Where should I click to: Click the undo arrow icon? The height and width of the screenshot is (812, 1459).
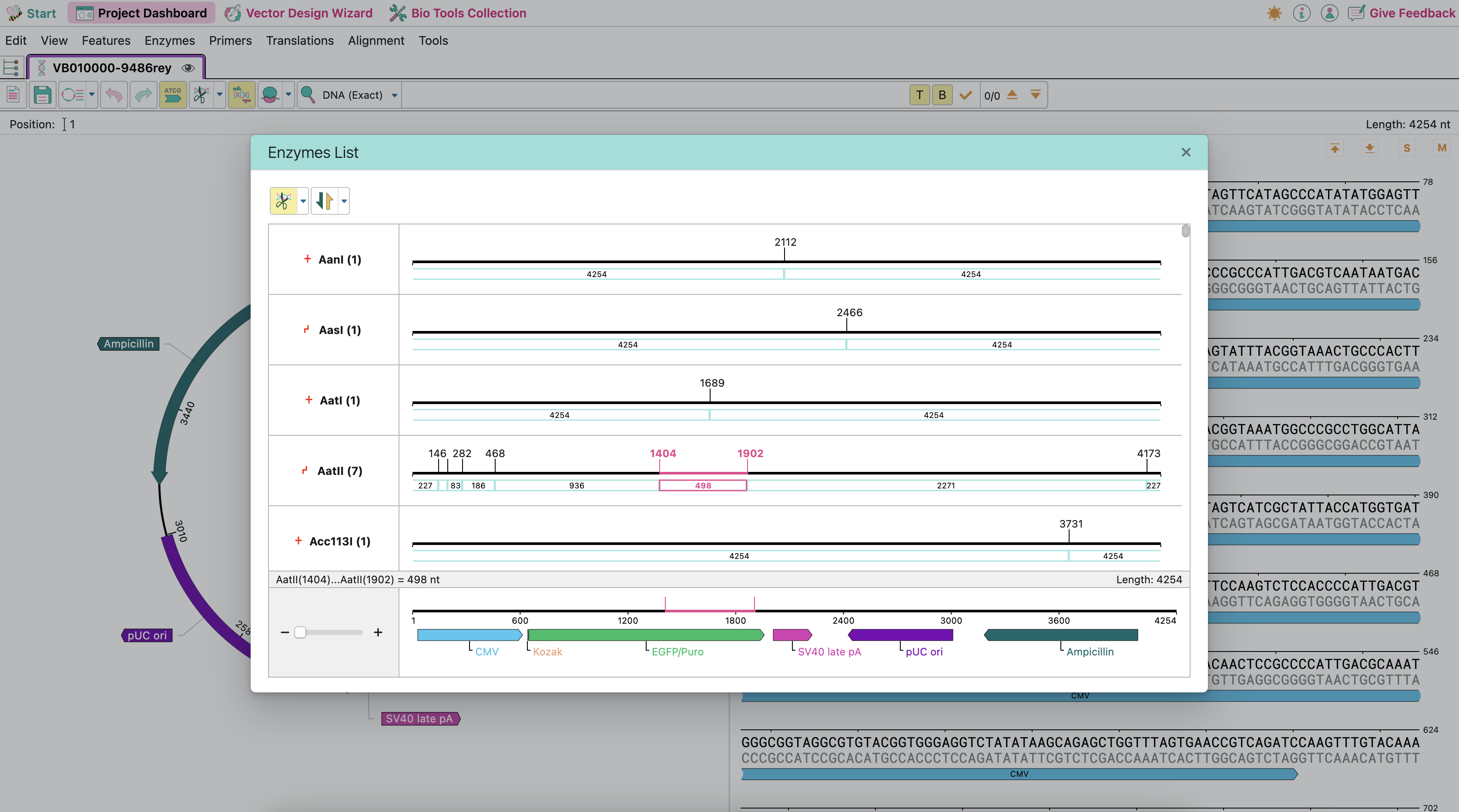pyautogui.click(x=114, y=95)
